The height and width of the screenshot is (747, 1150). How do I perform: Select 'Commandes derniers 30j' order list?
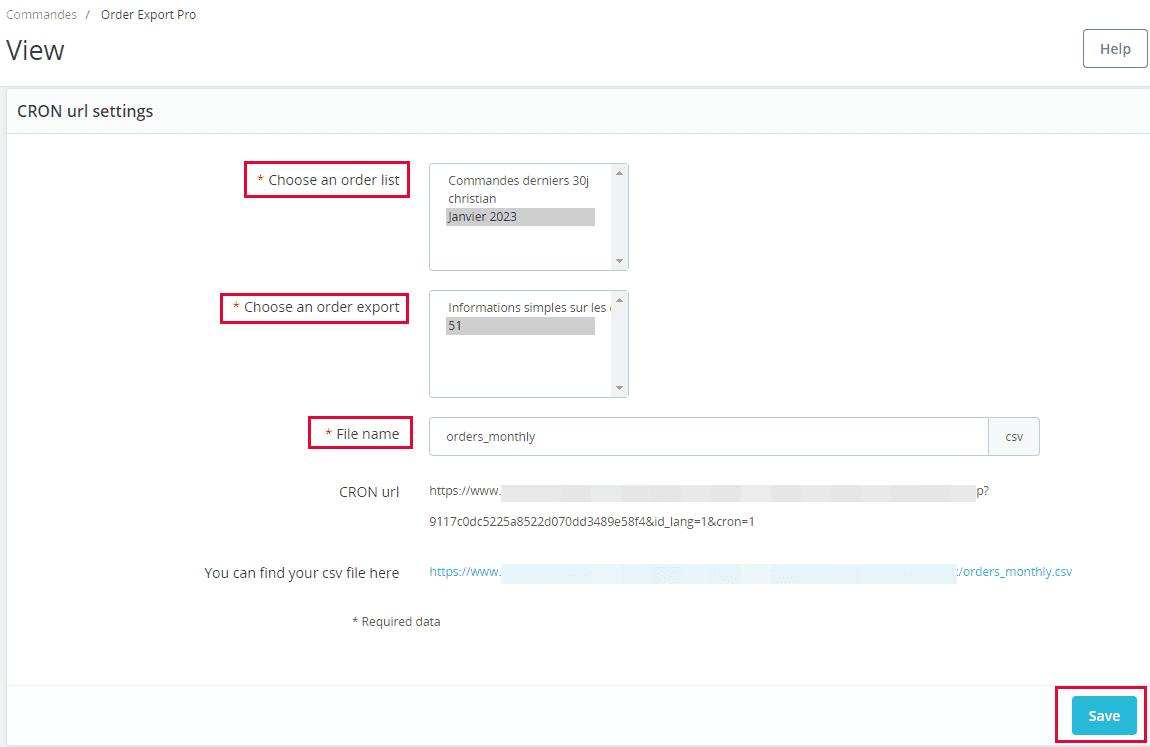tap(520, 180)
